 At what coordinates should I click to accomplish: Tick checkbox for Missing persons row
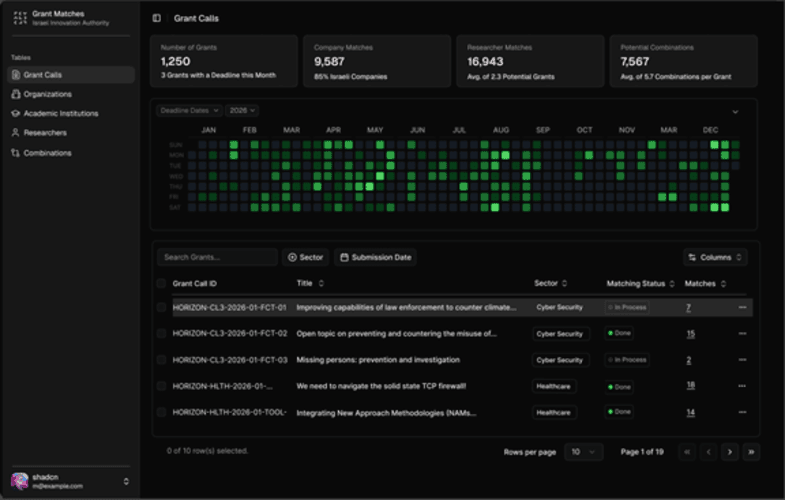(161, 359)
